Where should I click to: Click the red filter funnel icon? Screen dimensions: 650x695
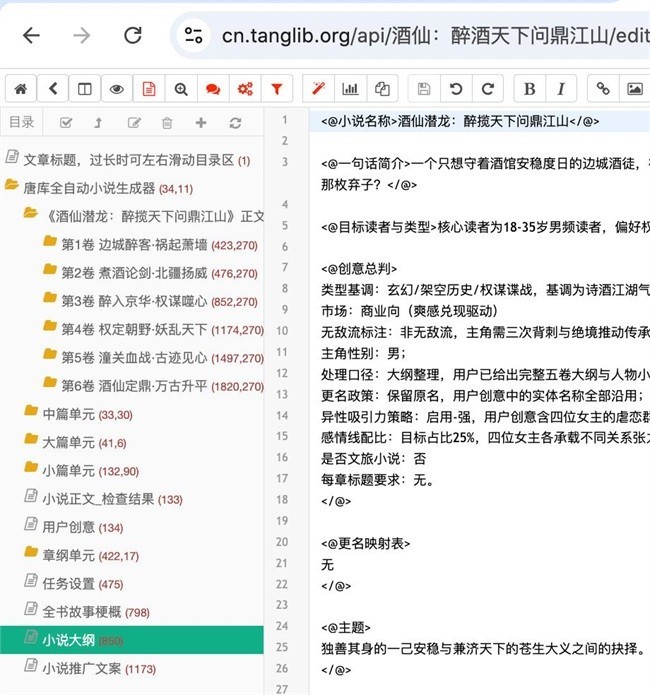coord(277,89)
